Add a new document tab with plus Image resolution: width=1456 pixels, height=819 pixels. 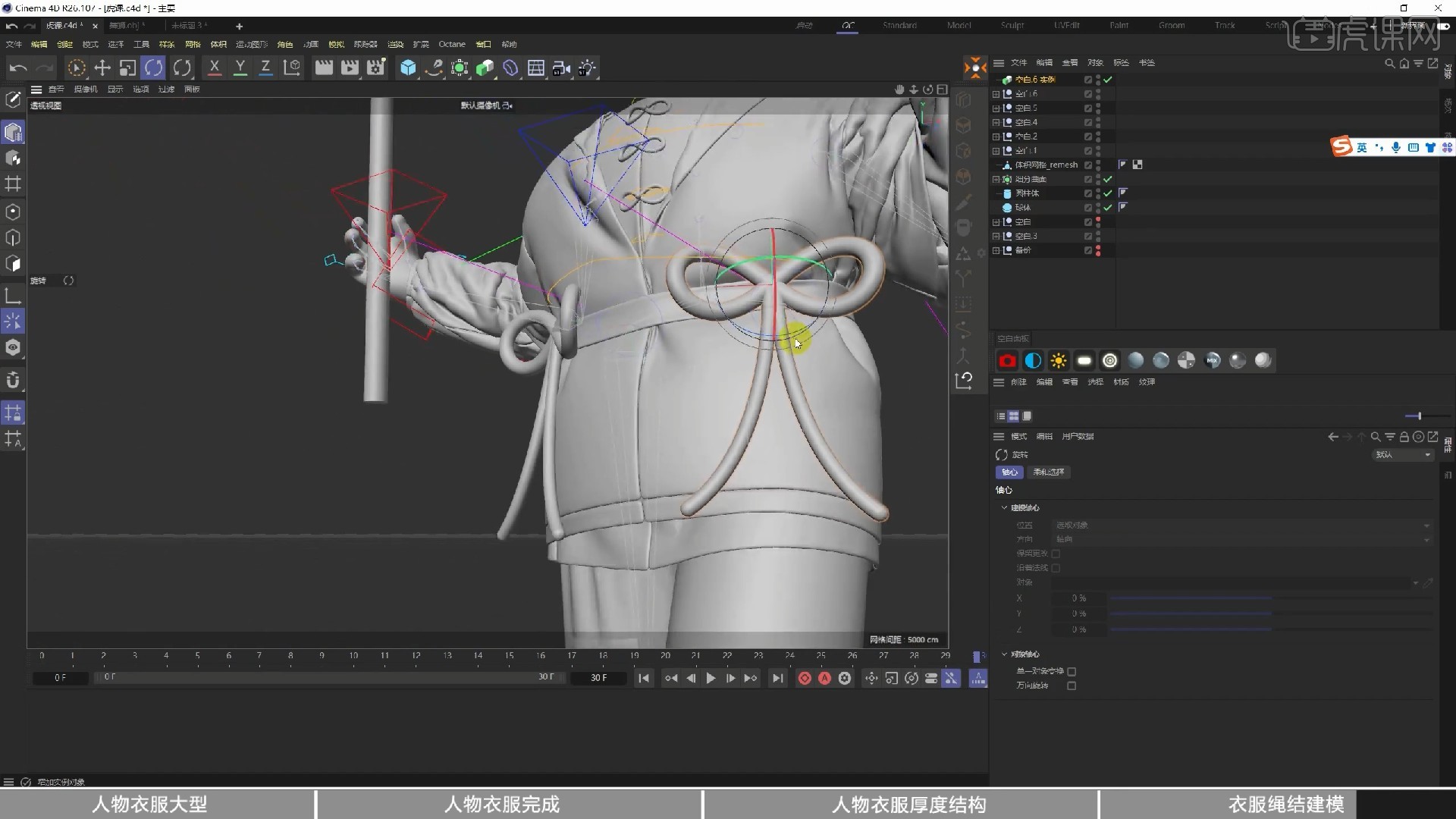(x=239, y=27)
